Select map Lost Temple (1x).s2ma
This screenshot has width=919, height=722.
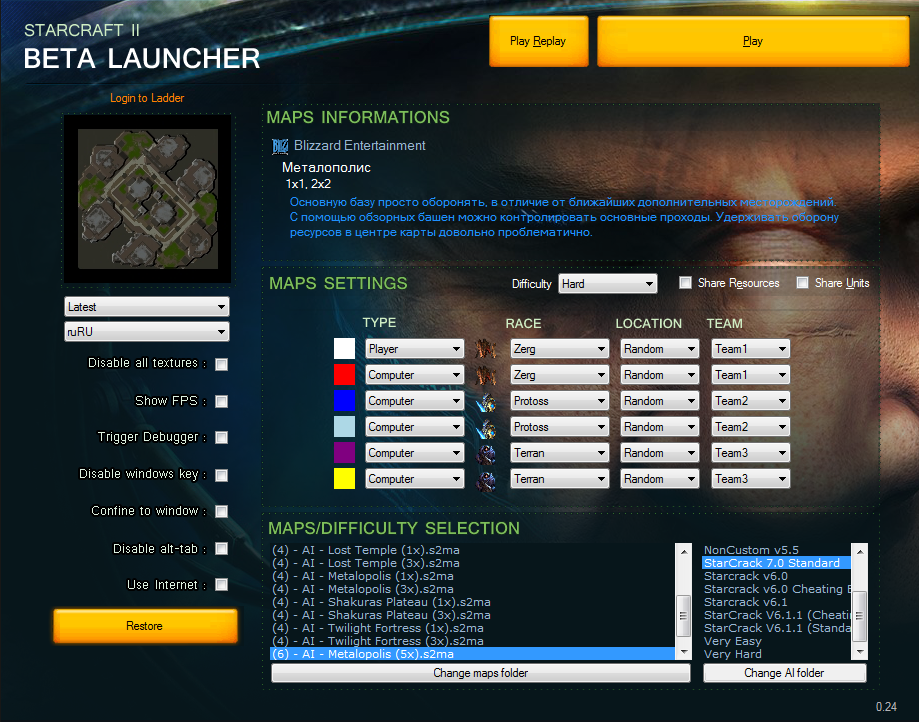click(472, 550)
